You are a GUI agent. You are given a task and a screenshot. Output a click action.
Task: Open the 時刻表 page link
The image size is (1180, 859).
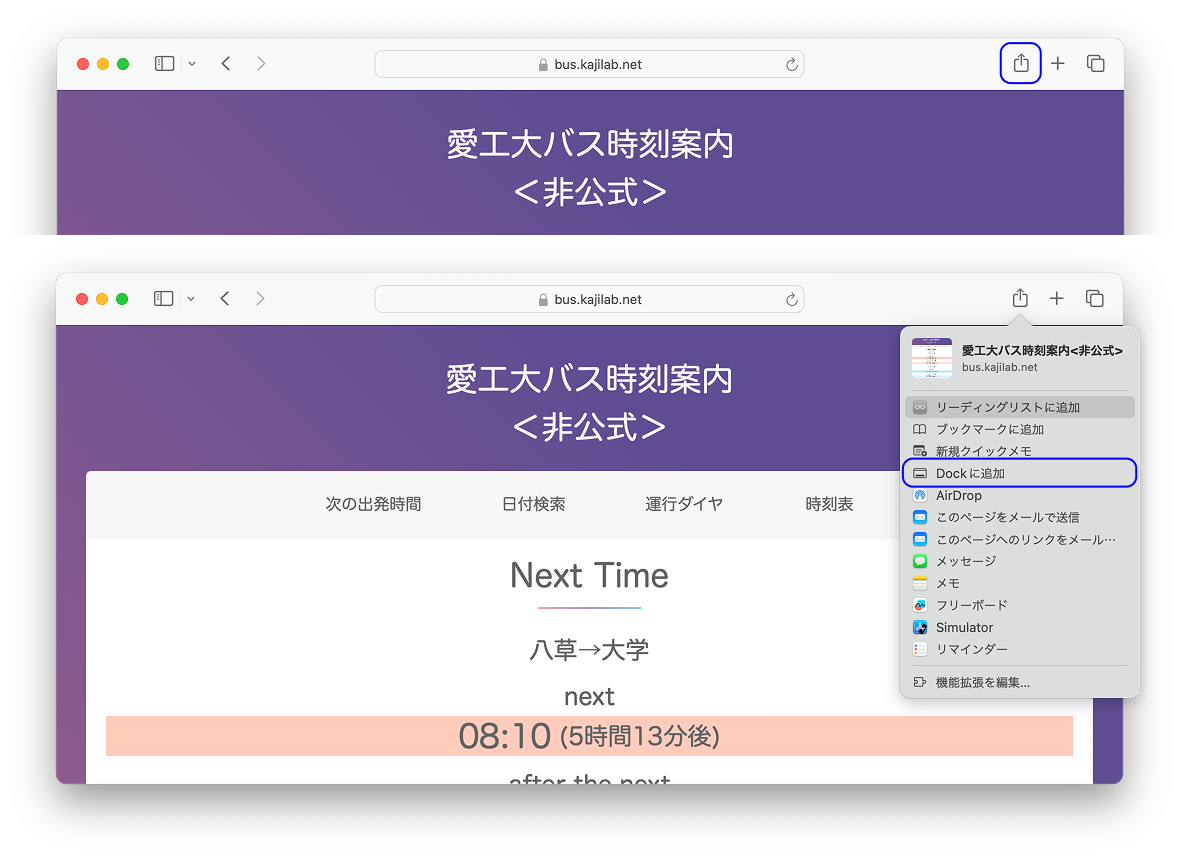coord(829,504)
